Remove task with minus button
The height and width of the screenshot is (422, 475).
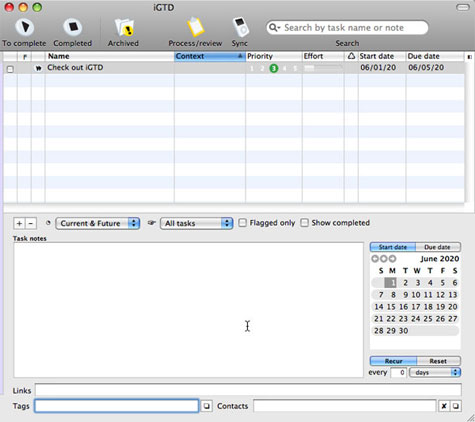pyautogui.click(x=31, y=223)
